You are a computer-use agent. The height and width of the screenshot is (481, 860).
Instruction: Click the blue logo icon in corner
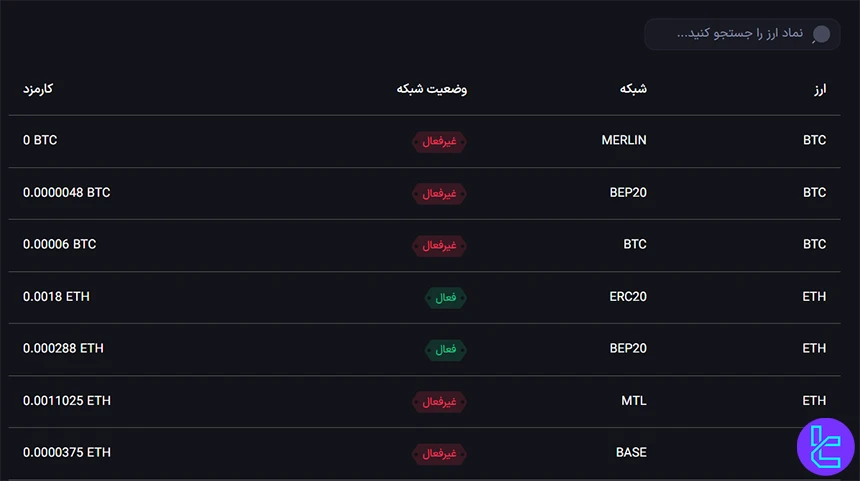(x=825, y=447)
